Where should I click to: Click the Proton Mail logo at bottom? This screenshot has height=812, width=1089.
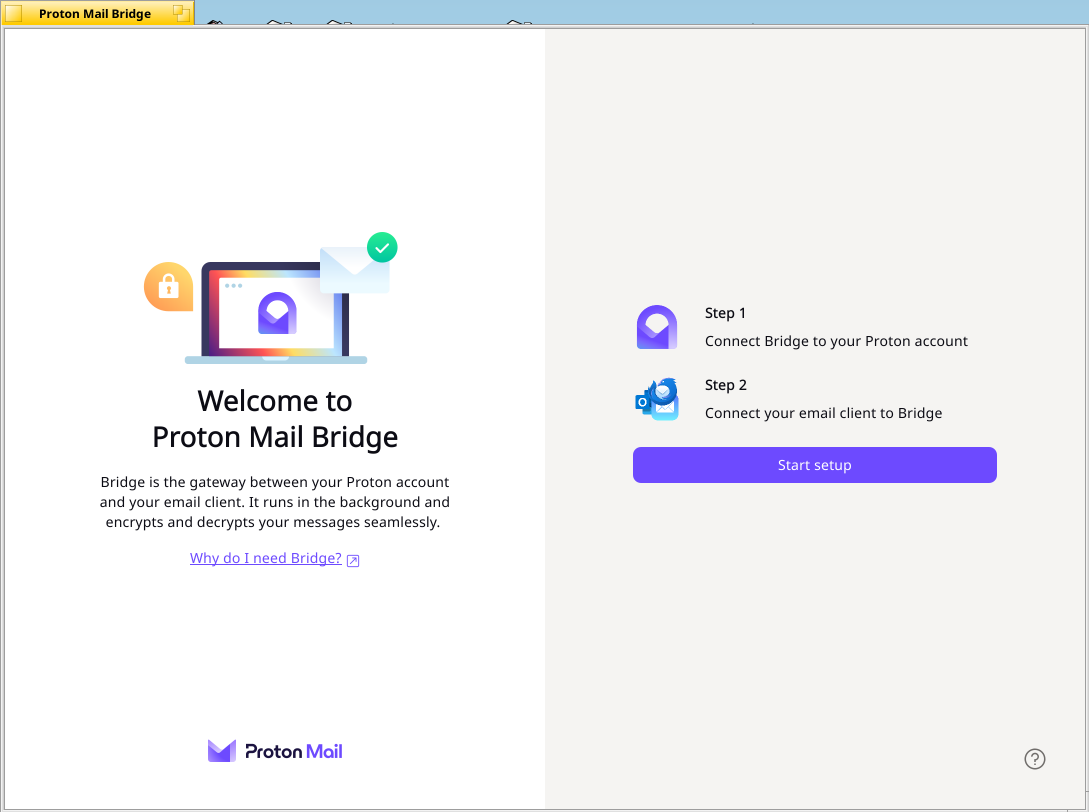point(275,751)
